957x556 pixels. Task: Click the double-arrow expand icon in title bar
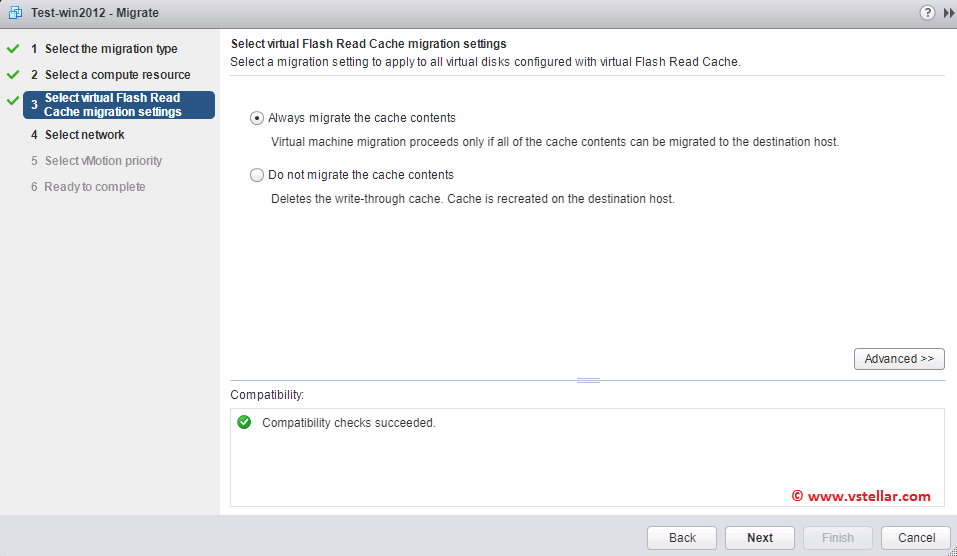tap(949, 13)
